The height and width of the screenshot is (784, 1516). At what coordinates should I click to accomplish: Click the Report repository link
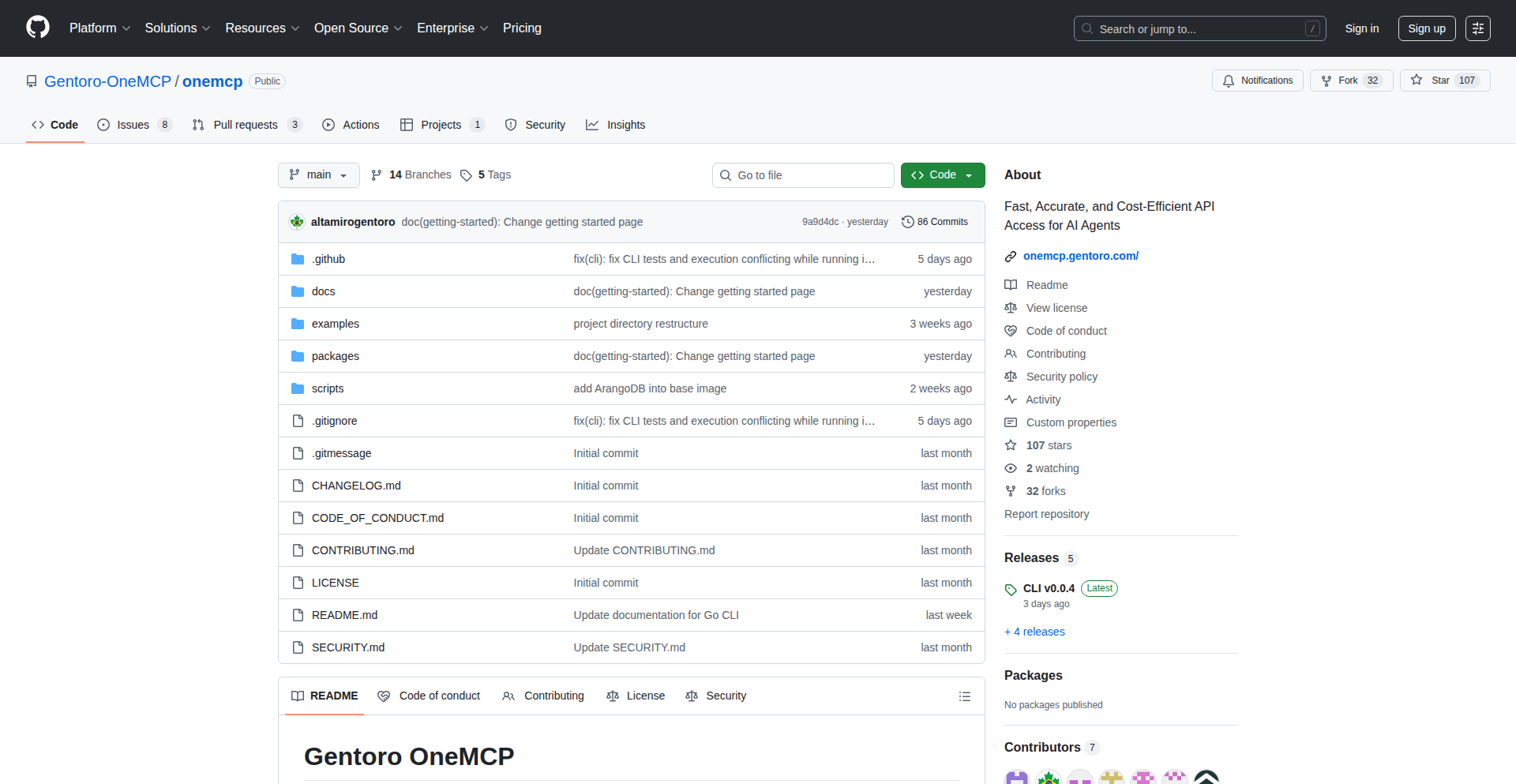click(1047, 514)
